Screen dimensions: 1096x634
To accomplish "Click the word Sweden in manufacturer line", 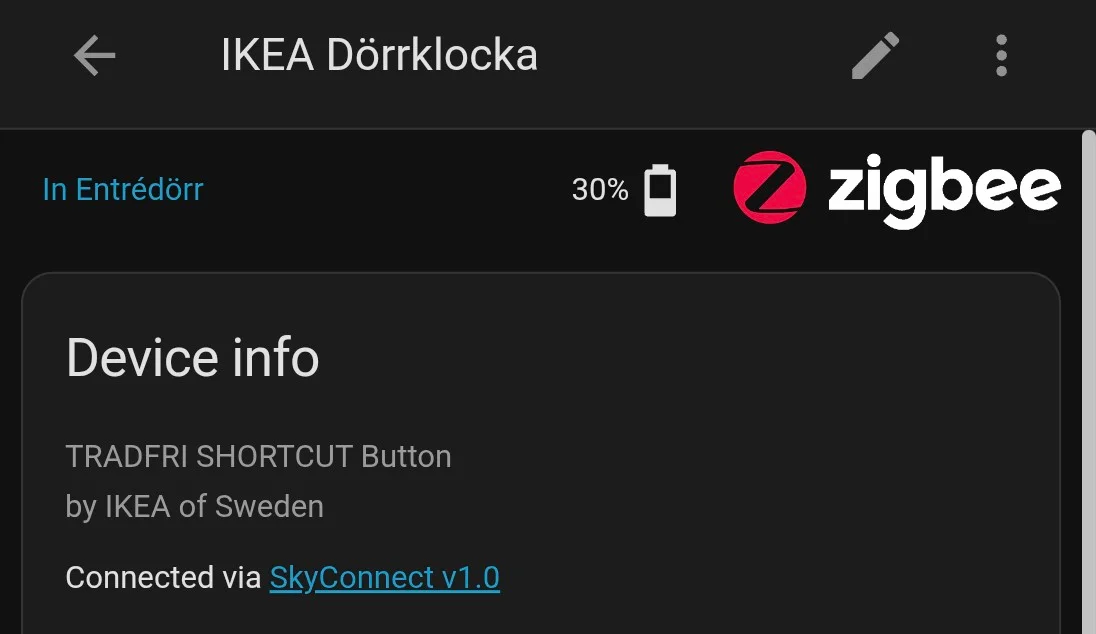I will (x=269, y=506).
